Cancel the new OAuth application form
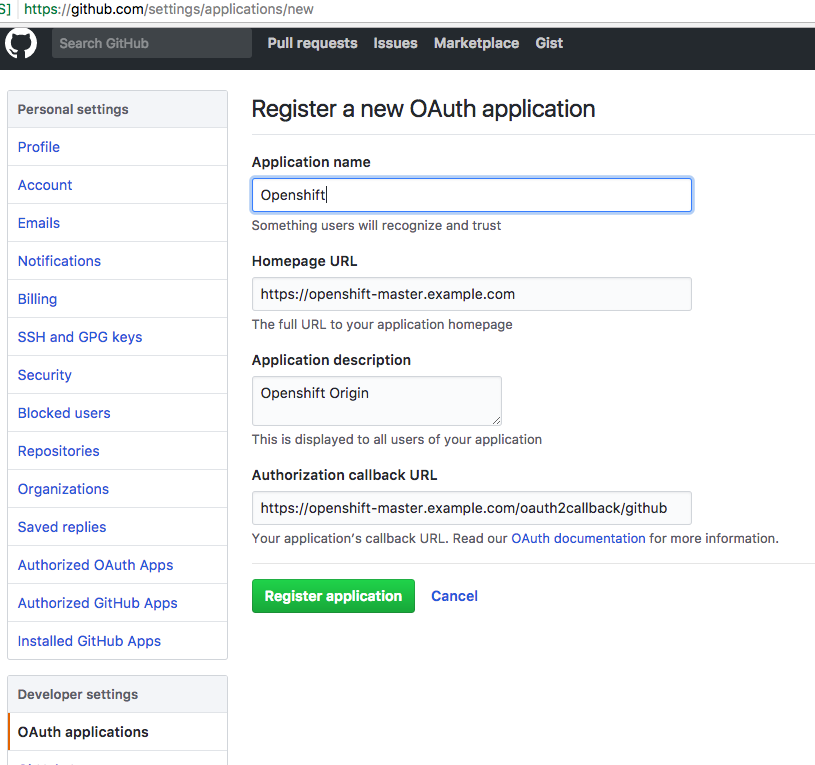The height and width of the screenshot is (765, 815). (454, 596)
